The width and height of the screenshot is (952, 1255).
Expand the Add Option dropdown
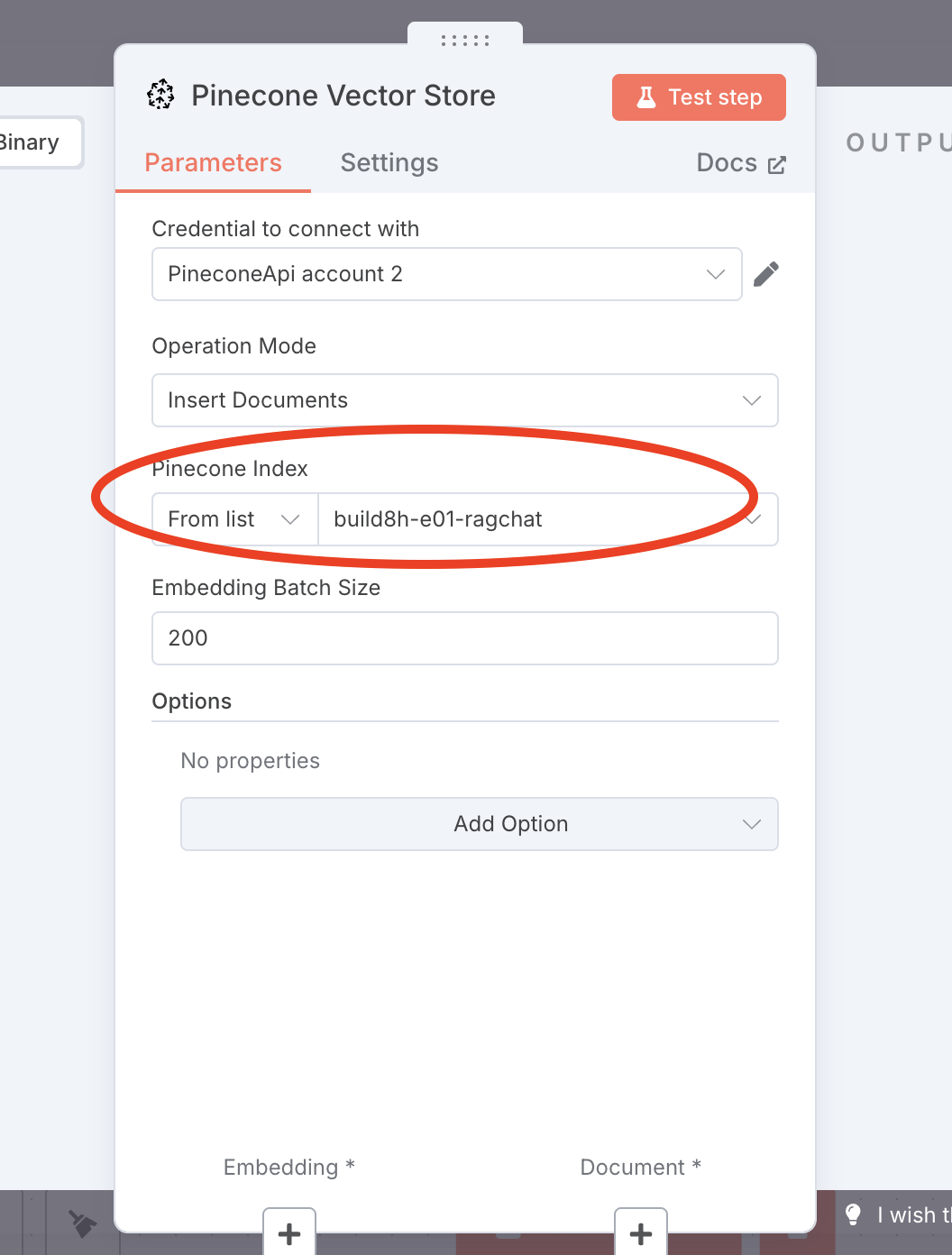[479, 824]
